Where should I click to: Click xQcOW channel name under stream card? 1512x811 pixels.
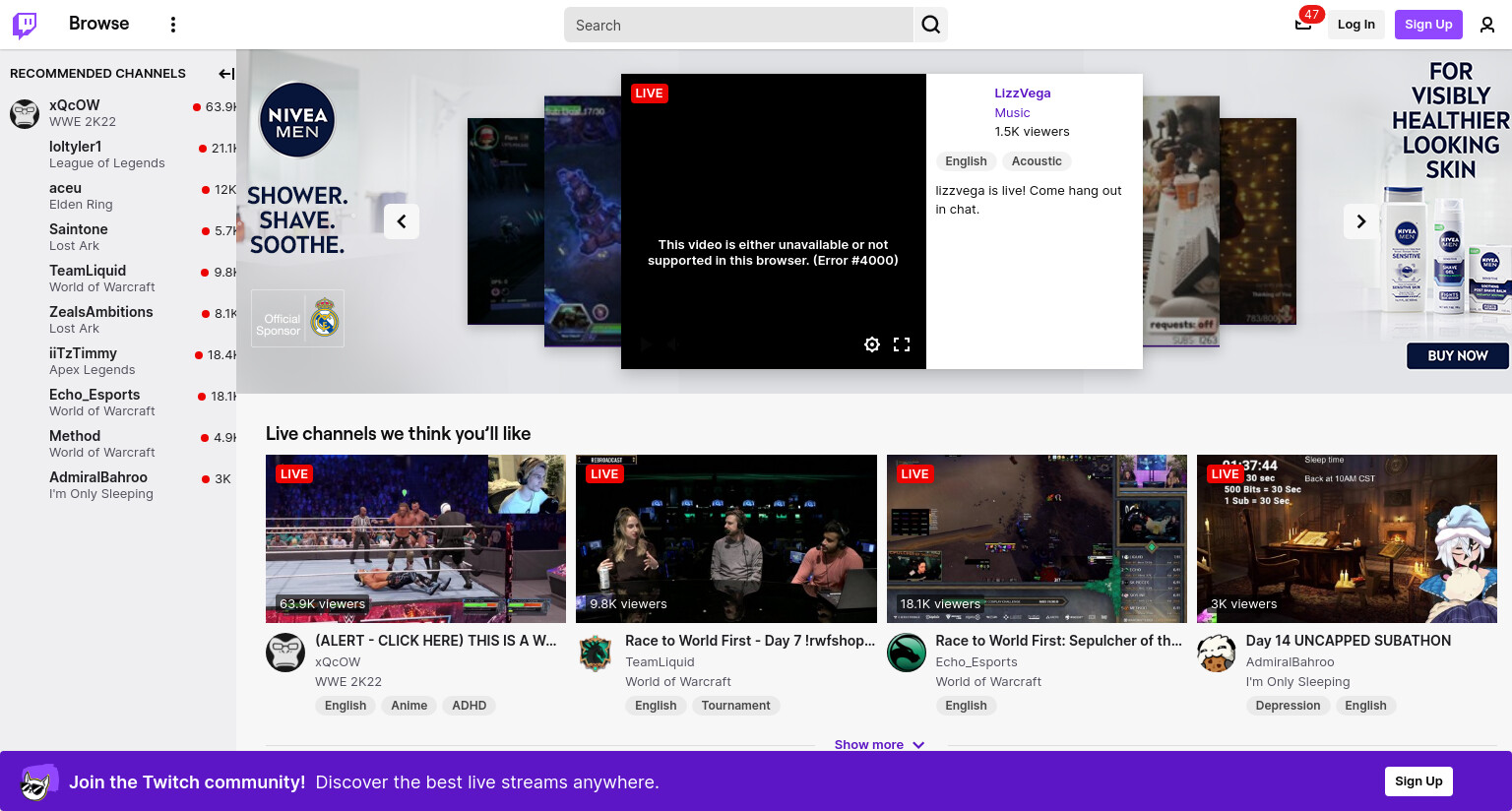(338, 662)
